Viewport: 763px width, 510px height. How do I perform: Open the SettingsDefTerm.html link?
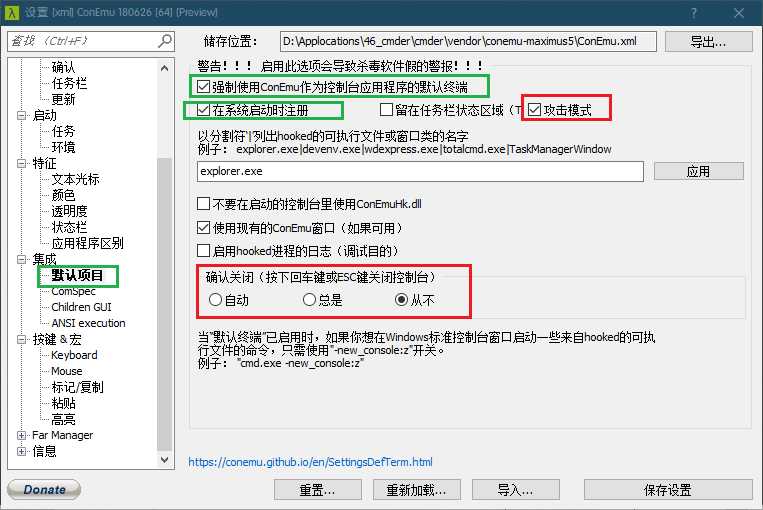(x=310, y=462)
